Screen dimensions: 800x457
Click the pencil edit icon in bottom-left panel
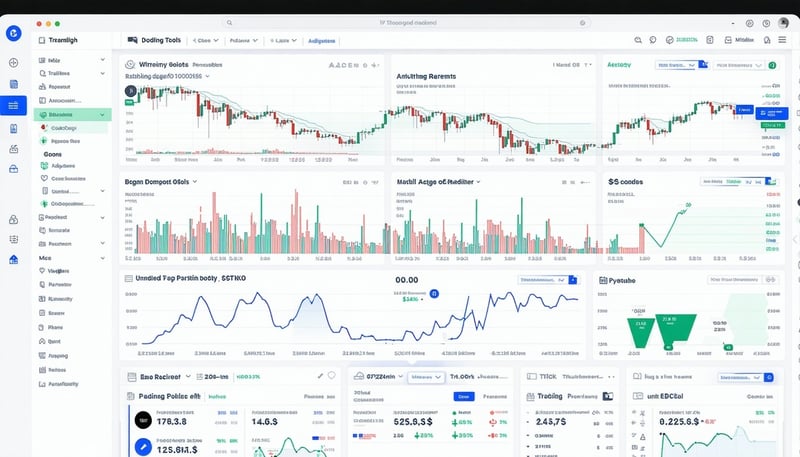(320, 375)
